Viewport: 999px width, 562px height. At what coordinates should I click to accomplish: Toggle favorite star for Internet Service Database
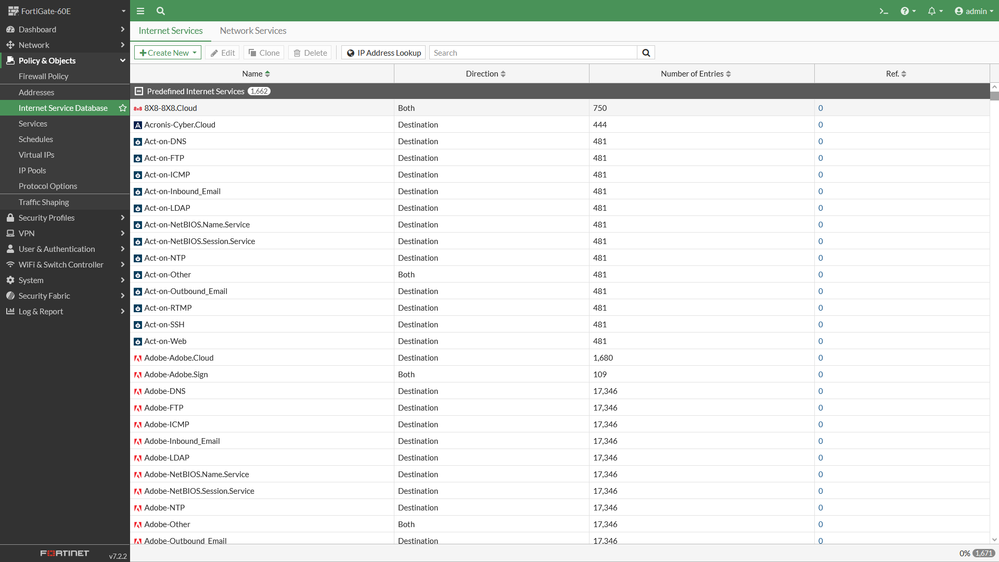click(x=122, y=108)
